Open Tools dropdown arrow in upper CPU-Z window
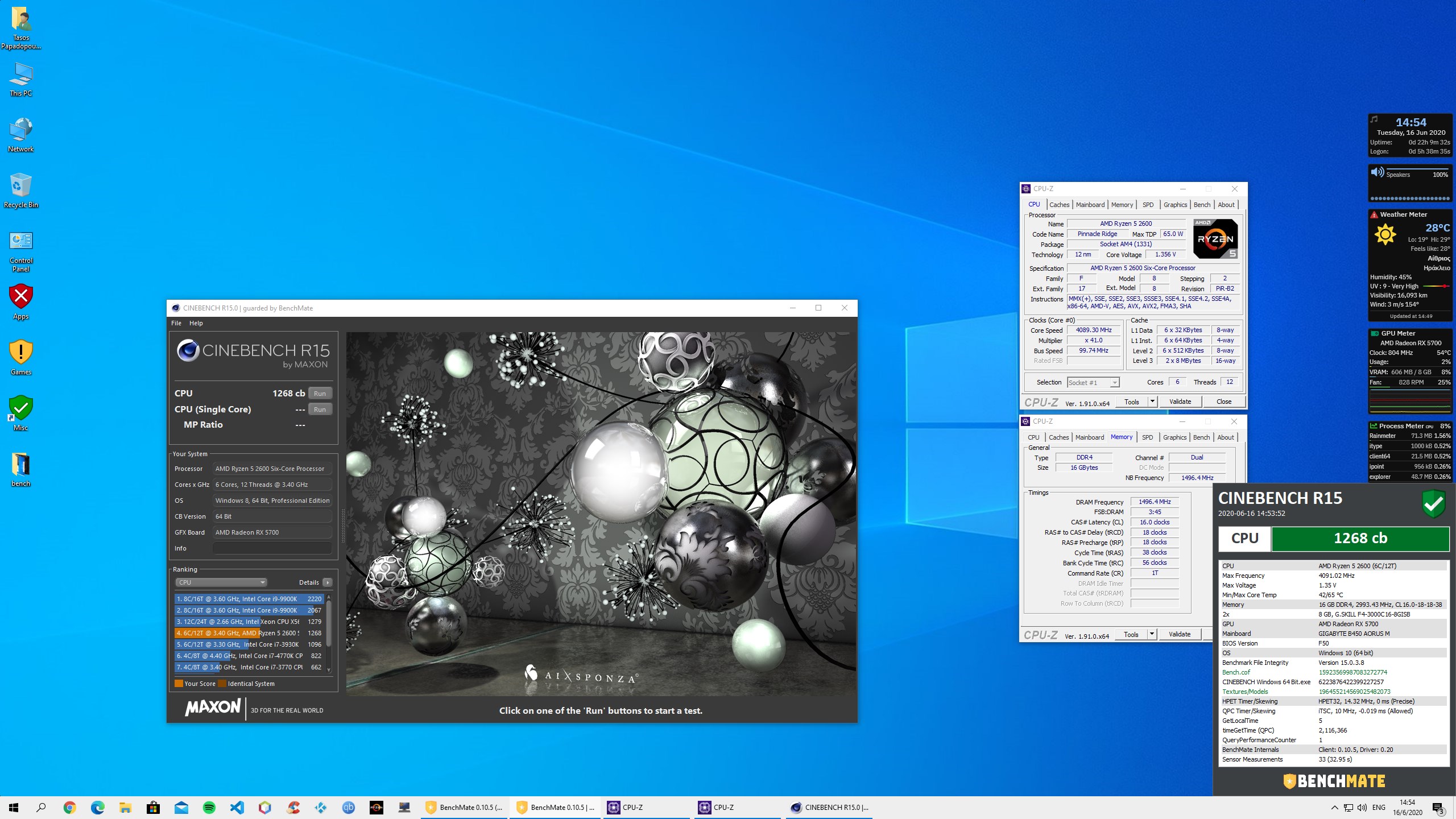Image resolution: width=1456 pixels, height=819 pixels. pos(1152,402)
